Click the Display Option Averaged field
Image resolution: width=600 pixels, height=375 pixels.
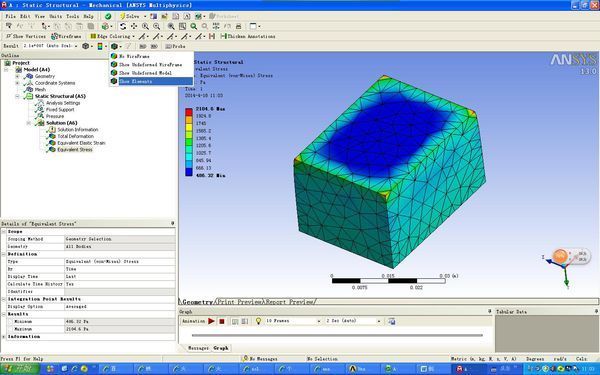[x=119, y=307]
